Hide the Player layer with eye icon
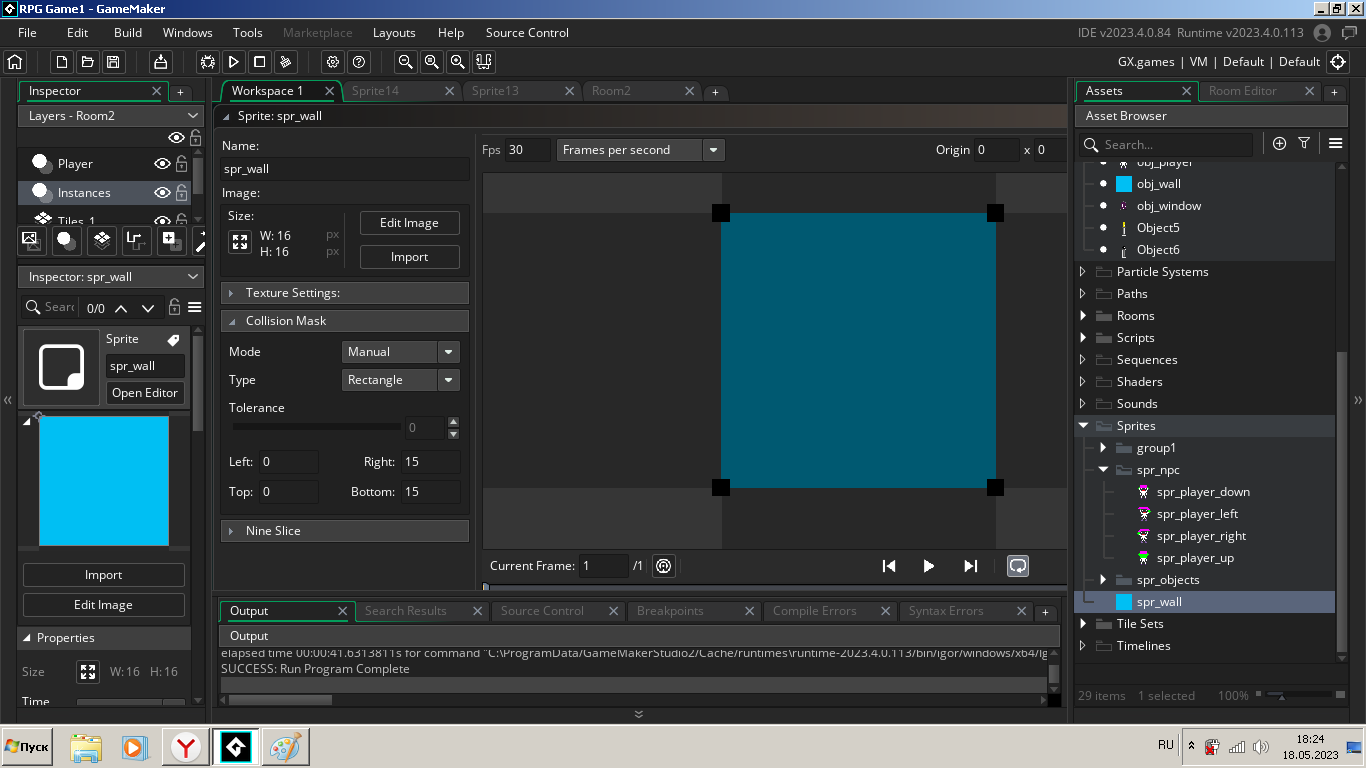The height and width of the screenshot is (768, 1366). (162, 164)
